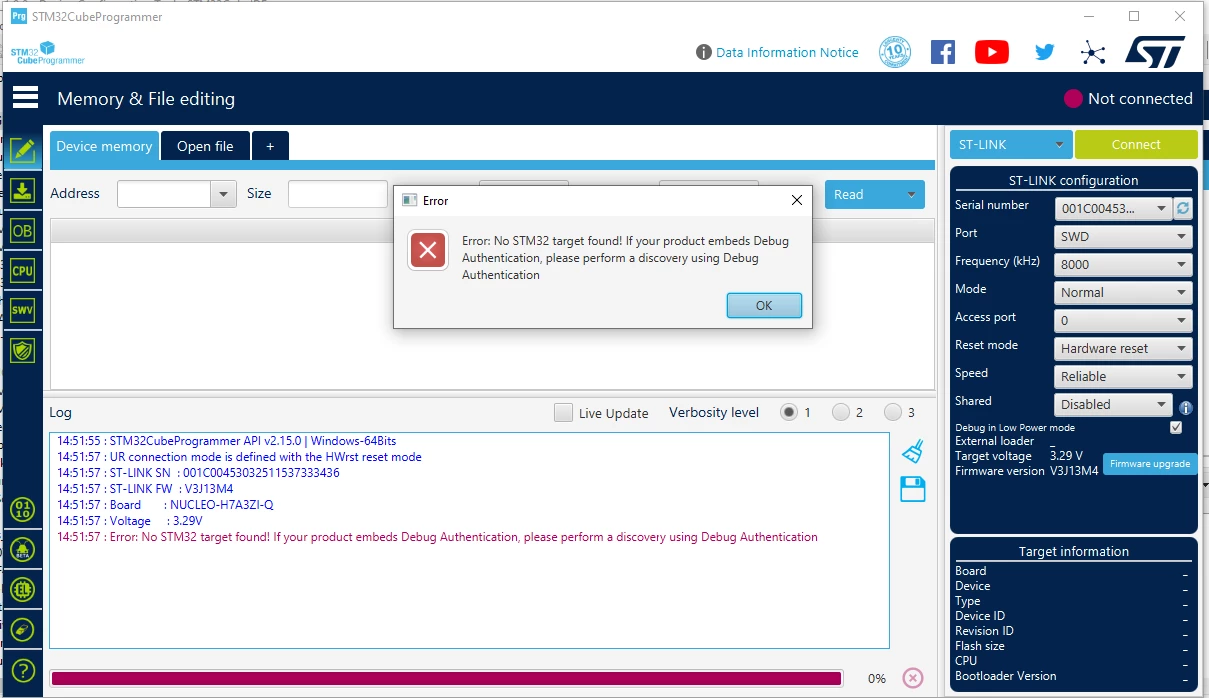Click the ST logo in header
Viewport: 1209px width, 698px height.
tap(1155, 52)
